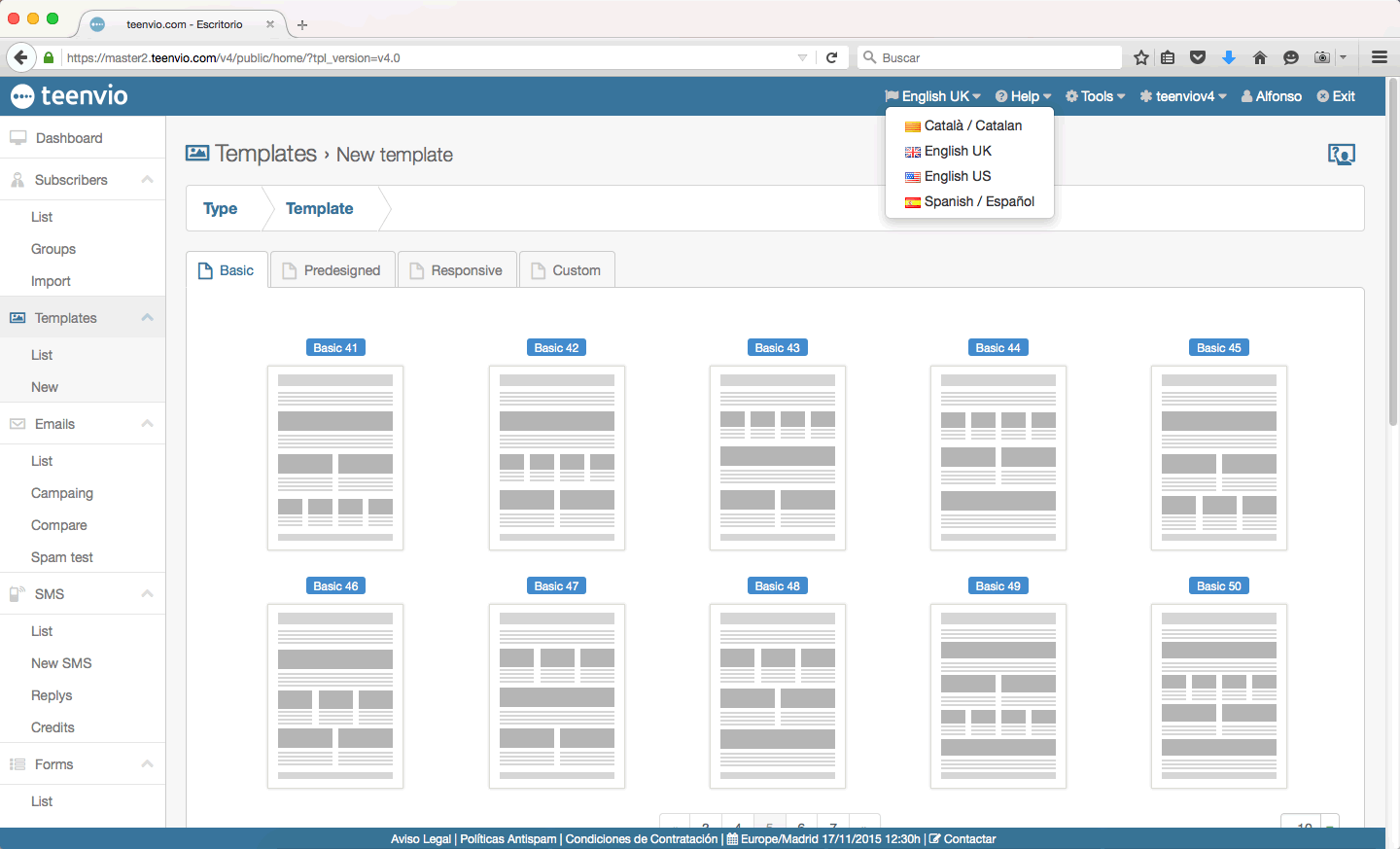
Task: Collapse the Subscribers sidebar section
Action: coord(147,180)
